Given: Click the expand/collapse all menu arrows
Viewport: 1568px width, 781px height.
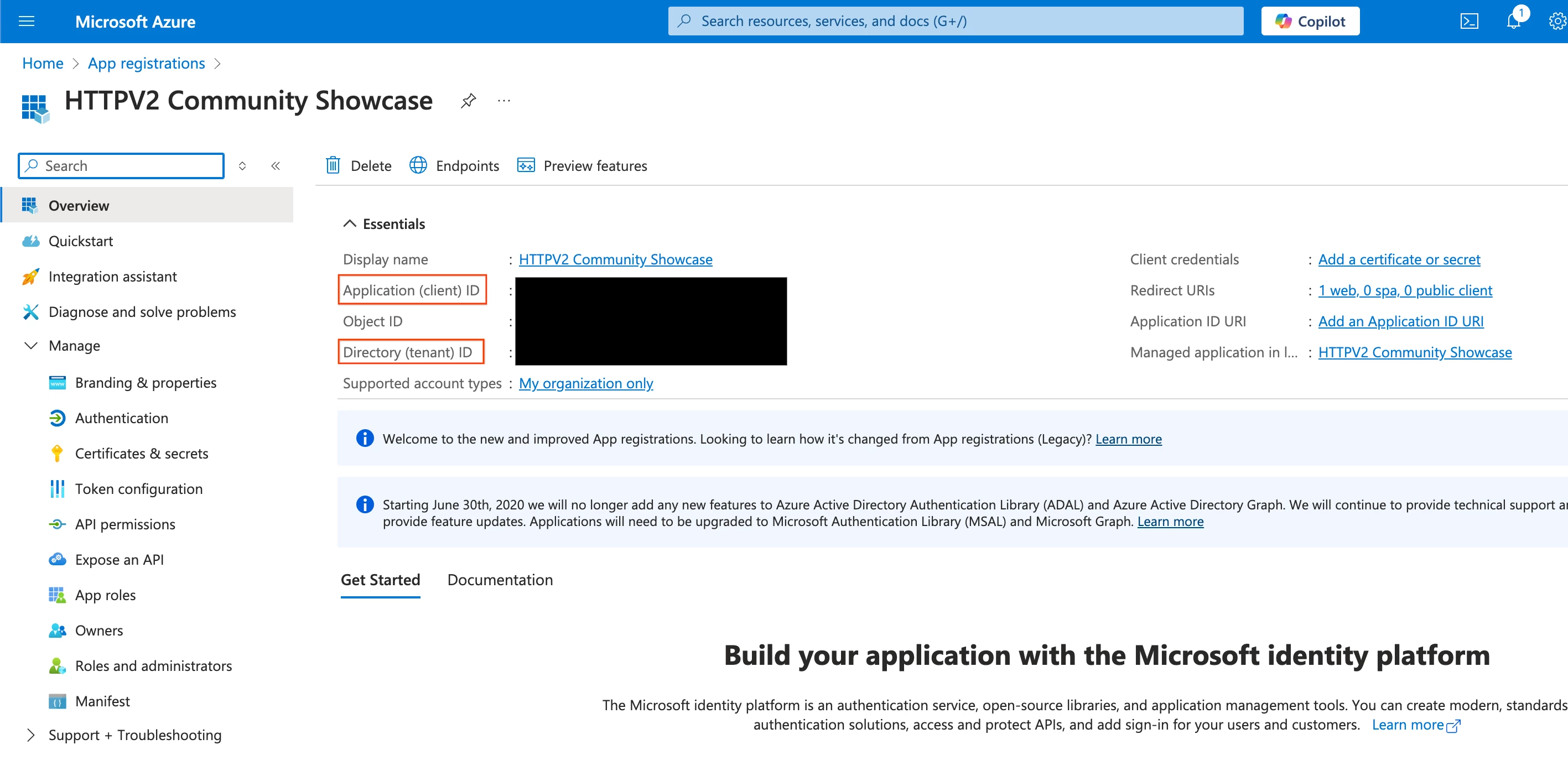Looking at the screenshot, I should pos(242,166).
